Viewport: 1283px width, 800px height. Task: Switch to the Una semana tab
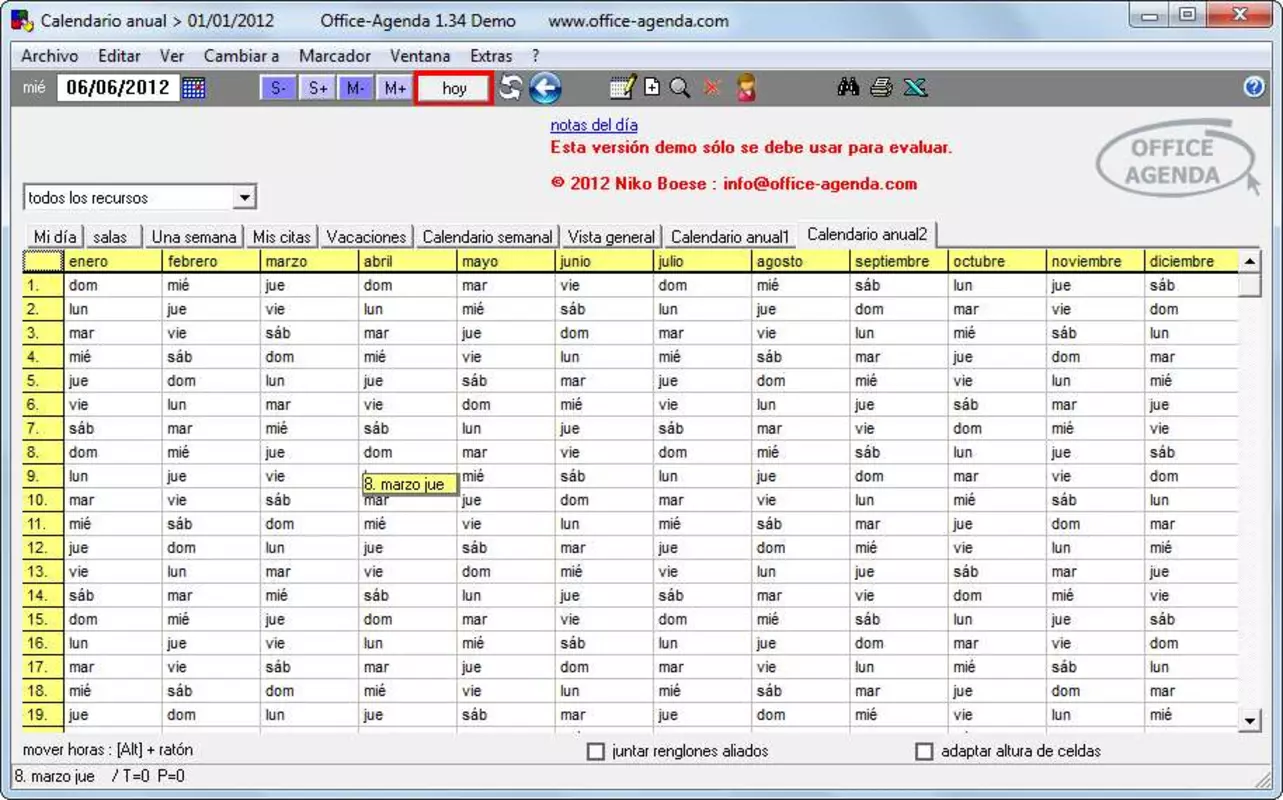coord(194,237)
